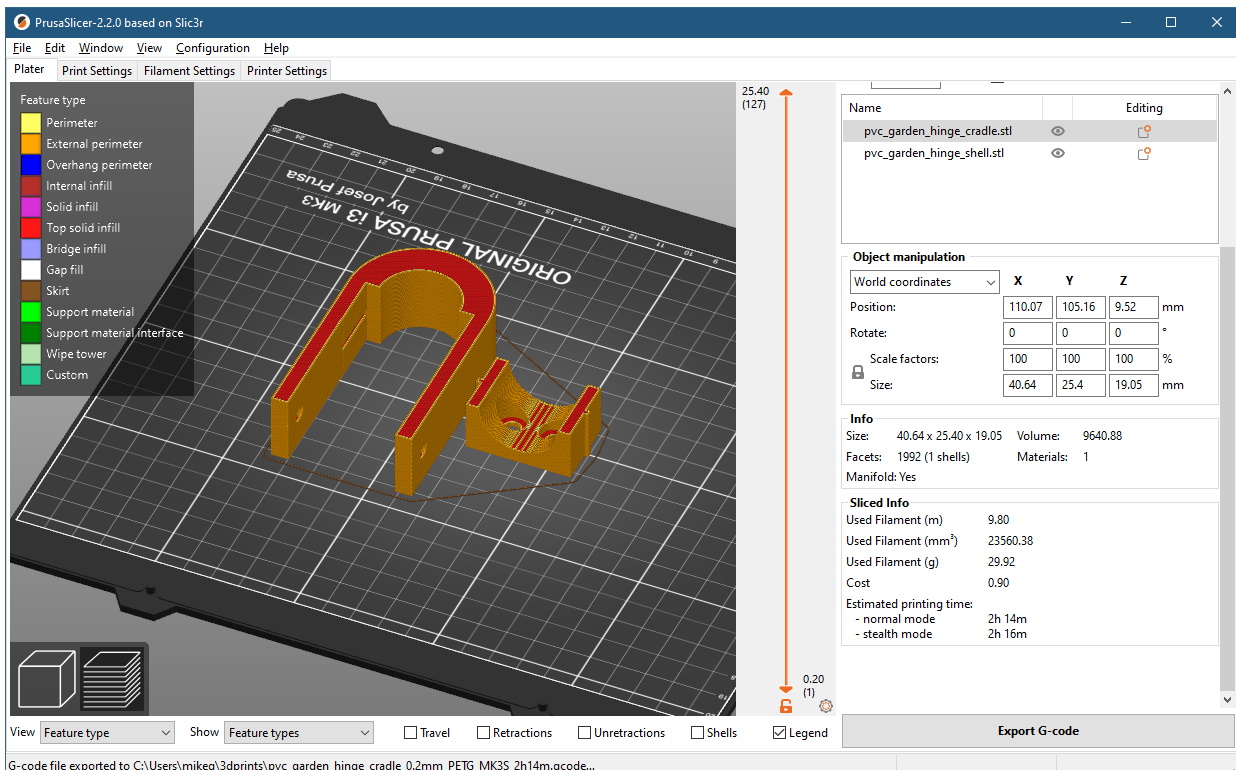This screenshot has height=770, width=1236.
Task: Open the Help menu
Action: pyautogui.click(x=276, y=48)
